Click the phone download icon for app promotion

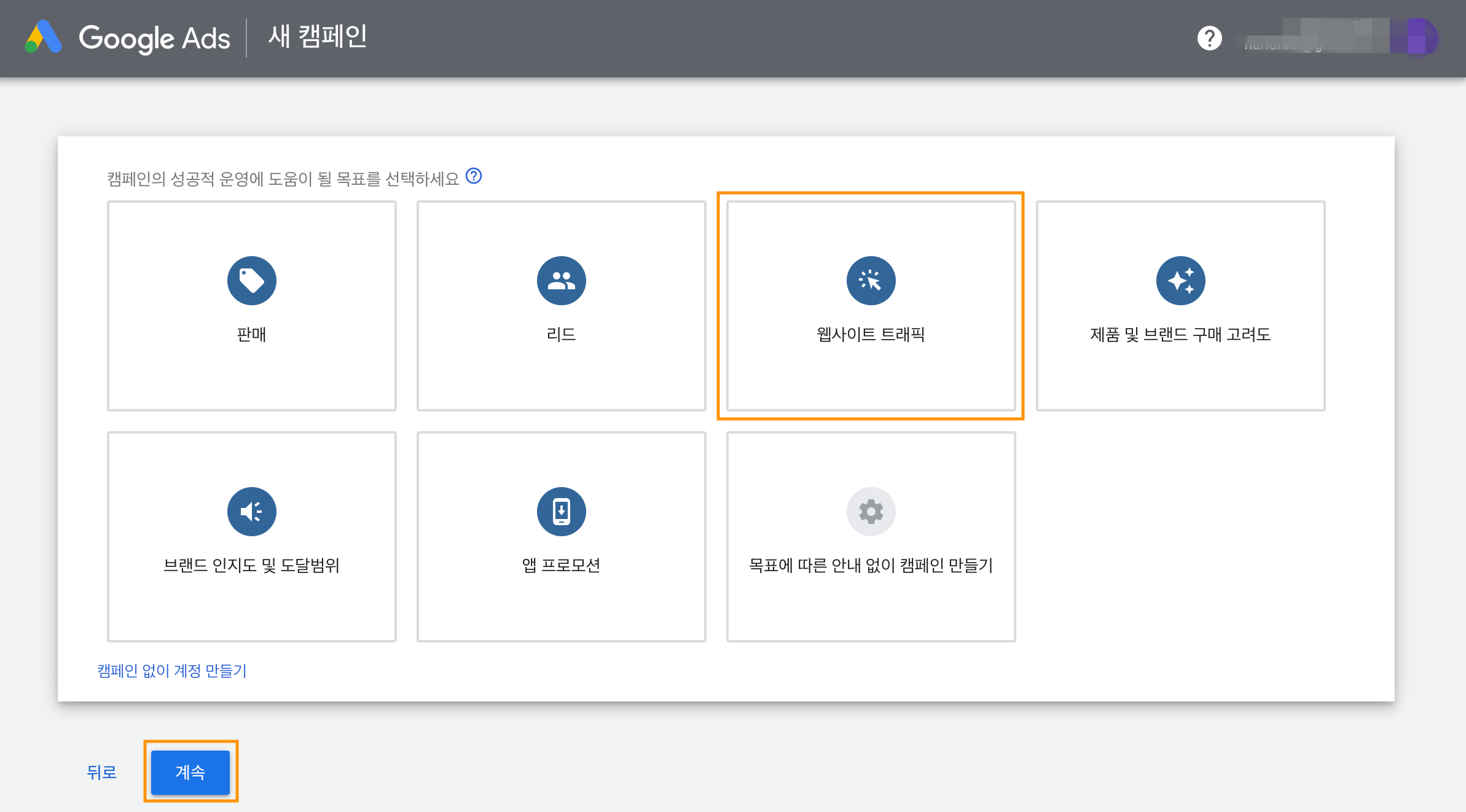click(561, 512)
